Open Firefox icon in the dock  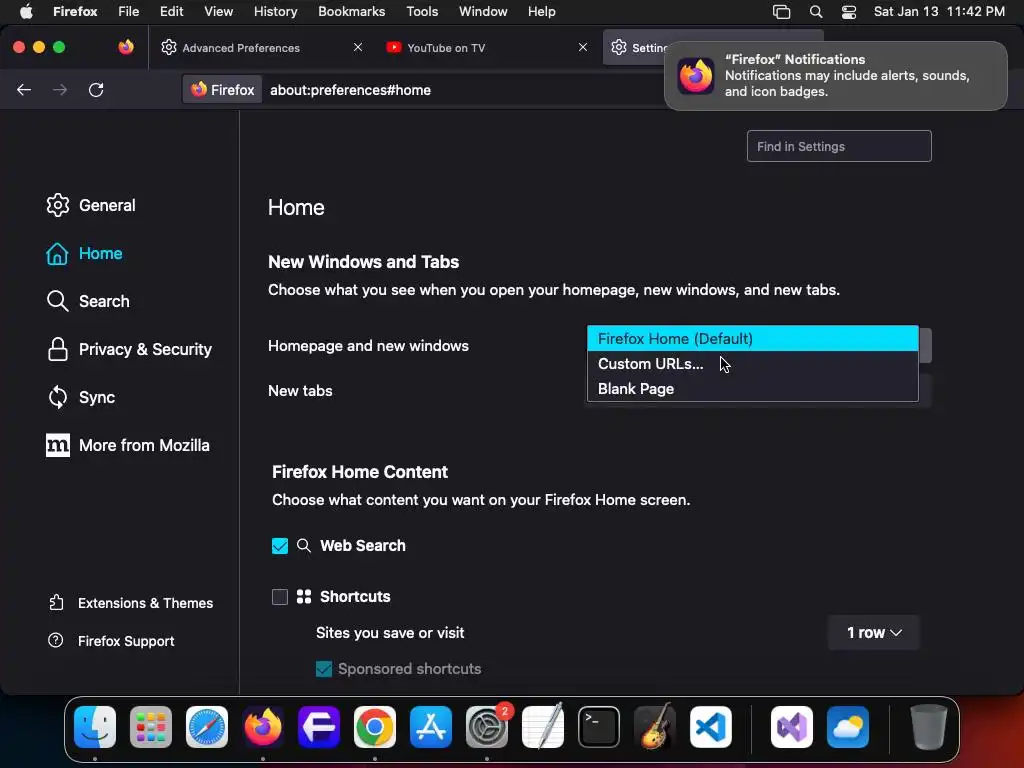click(263, 727)
